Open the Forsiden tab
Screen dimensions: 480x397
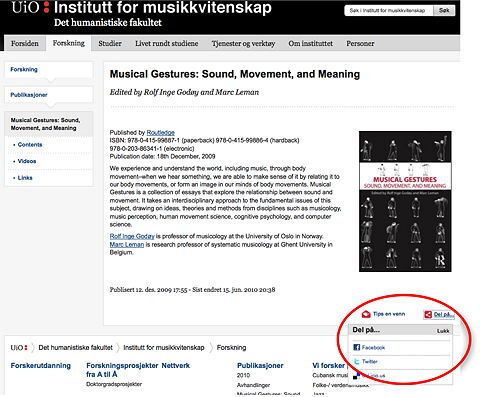tap(25, 43)
